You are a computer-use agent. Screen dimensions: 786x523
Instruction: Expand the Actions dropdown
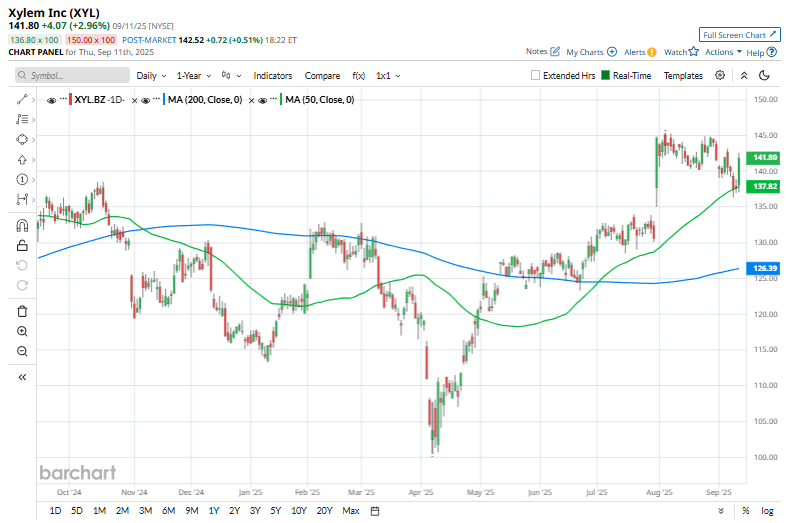(723, 52)
